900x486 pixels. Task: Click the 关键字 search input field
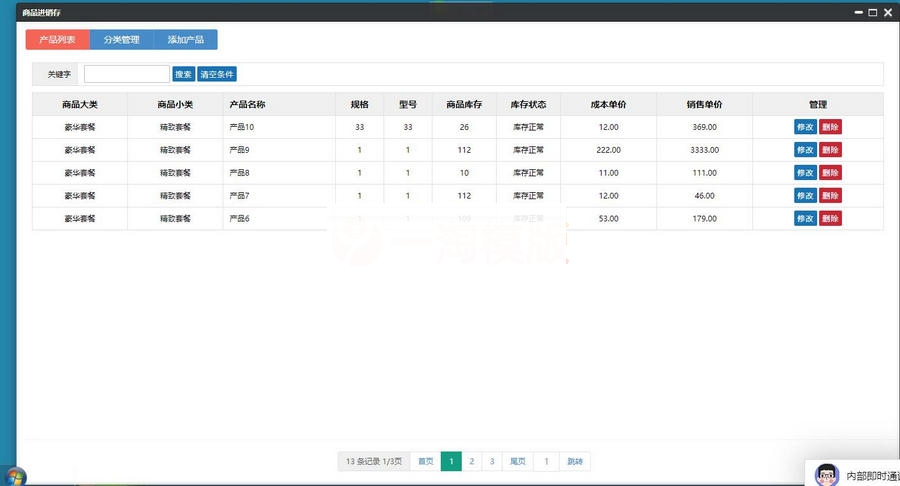(126, 74)
